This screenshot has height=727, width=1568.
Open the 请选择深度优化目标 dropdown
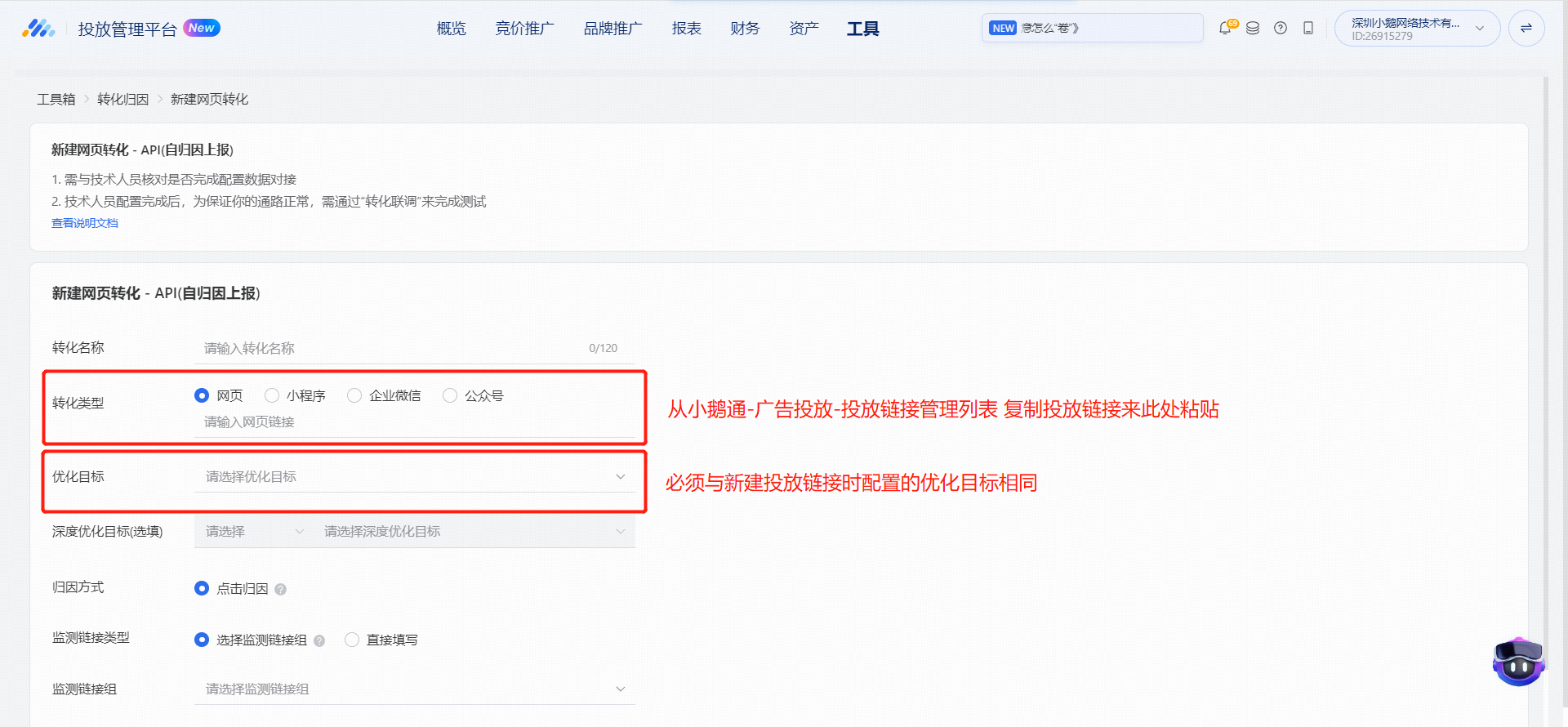[x=474, y=532]
